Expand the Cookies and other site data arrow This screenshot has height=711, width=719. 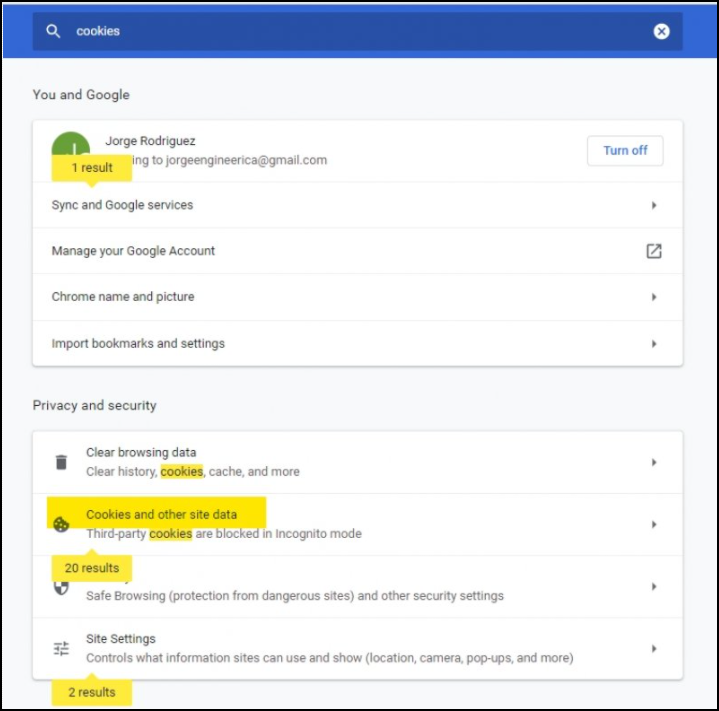coord(654,524)
